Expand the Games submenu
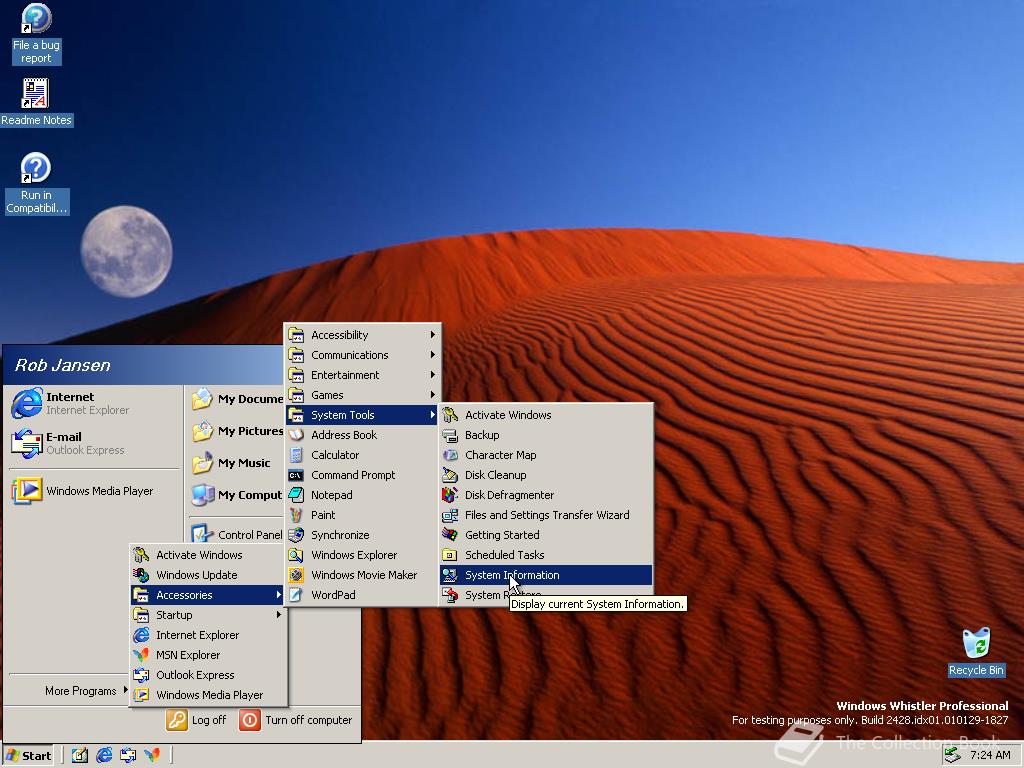The width and height of the screenshot is (1024, 768). (x=362, y=395)
